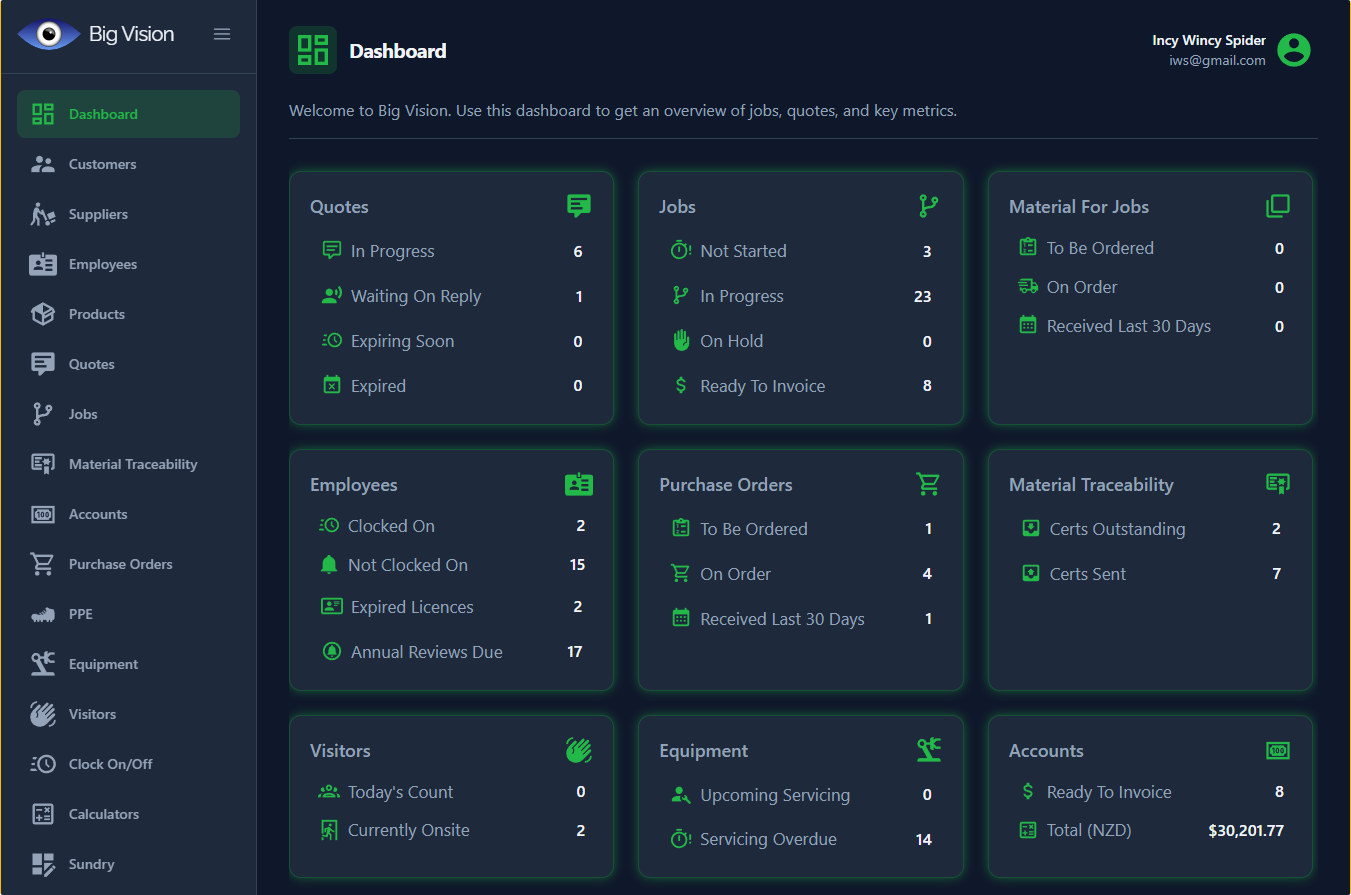Click the Total (NZD) amount $30,201.77
1351x895 pixels.
[x=1245, y=830]
